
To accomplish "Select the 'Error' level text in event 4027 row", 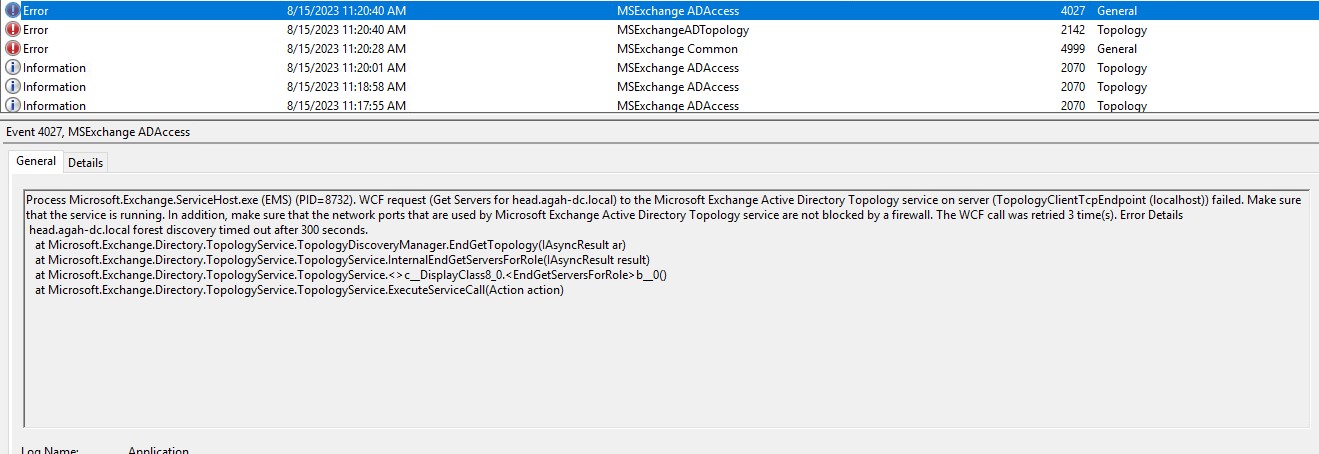I will (x=36, y=11).
